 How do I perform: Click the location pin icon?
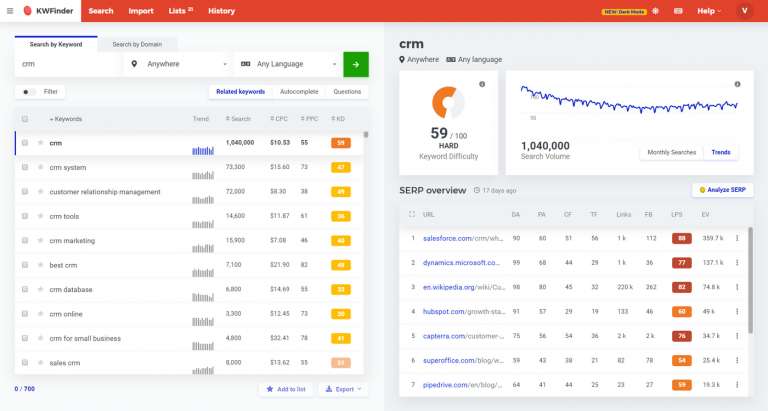click(134, 64)
